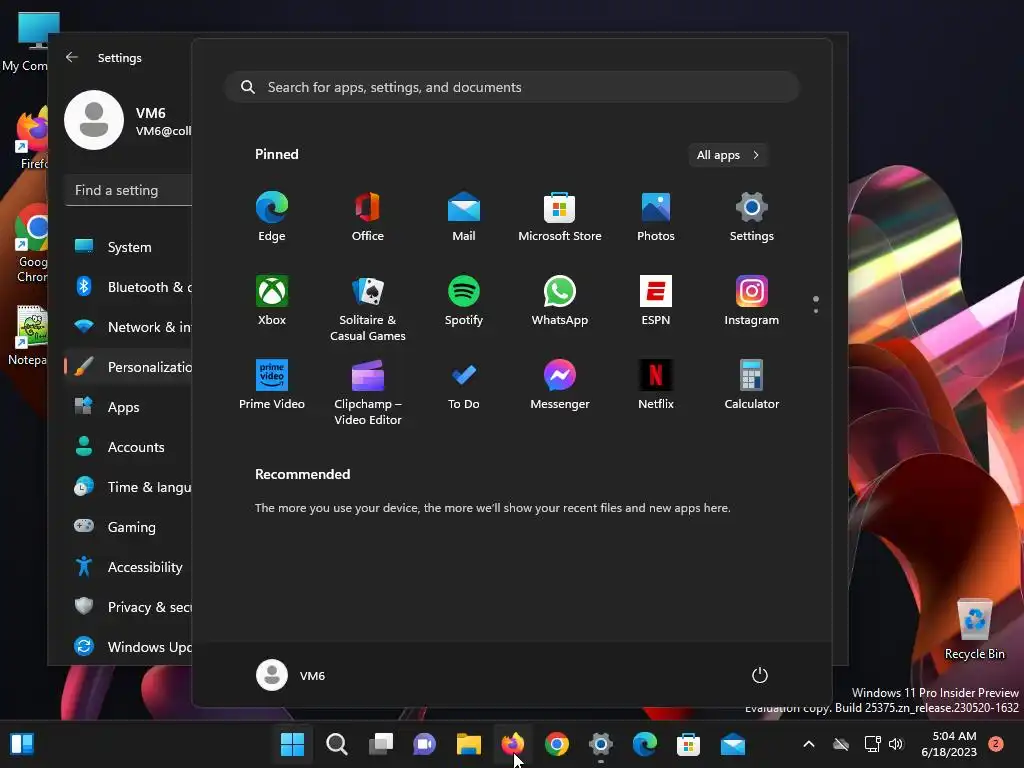Select Bluetooth & devices in Settings
This screenshot has height=768, width=1024.
pyautogui.click(x=129, y=287)
